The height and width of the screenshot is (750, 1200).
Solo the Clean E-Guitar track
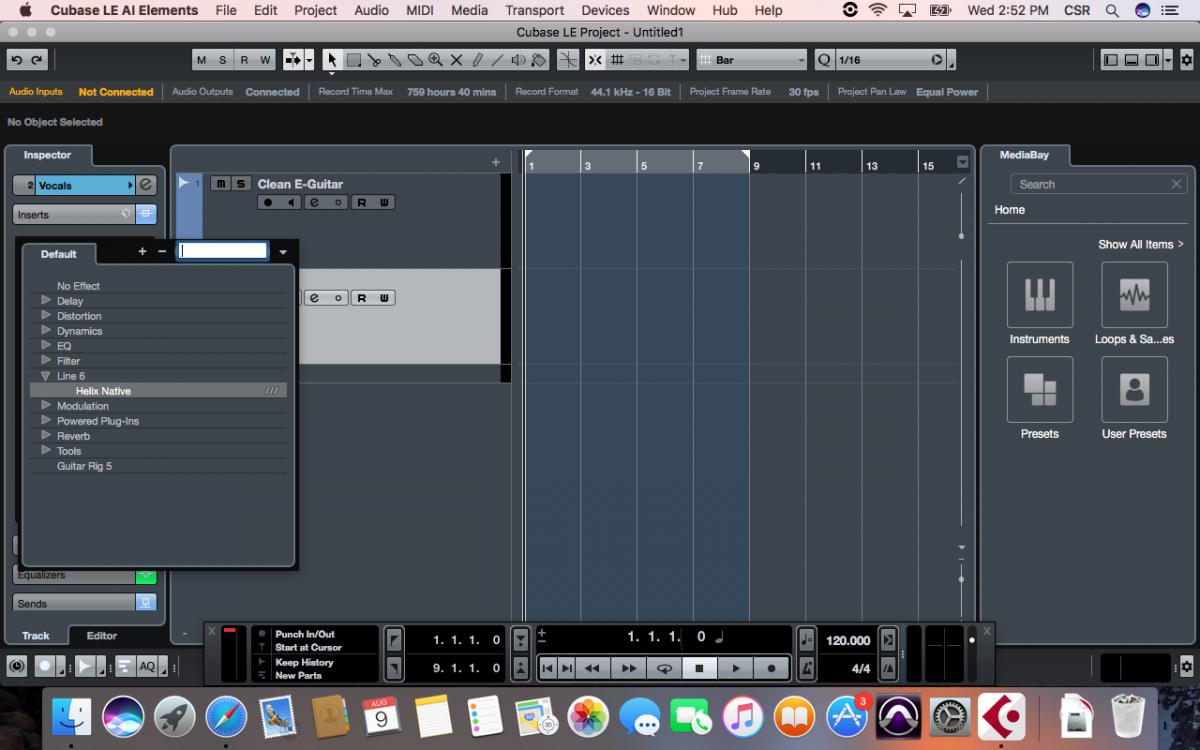point(240,184)
